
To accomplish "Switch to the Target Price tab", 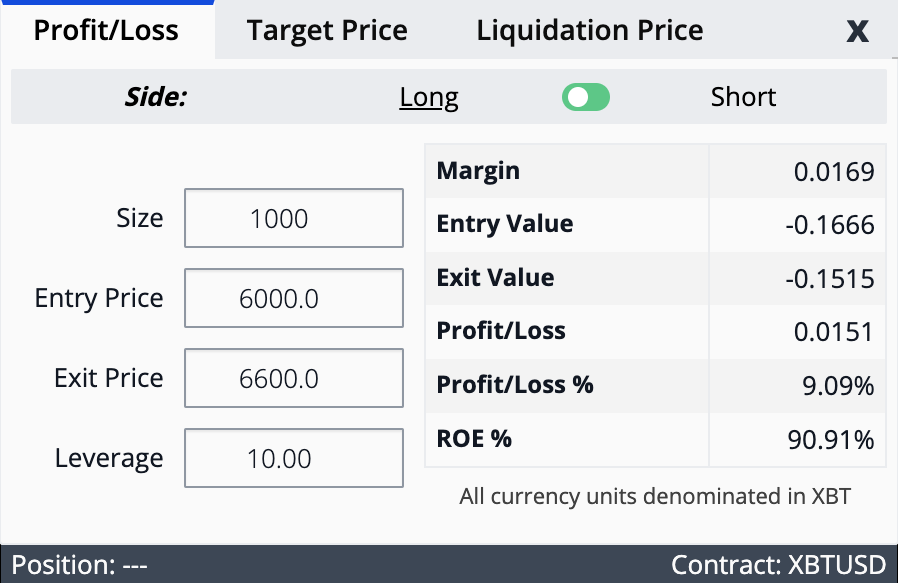I will point(327,30).
